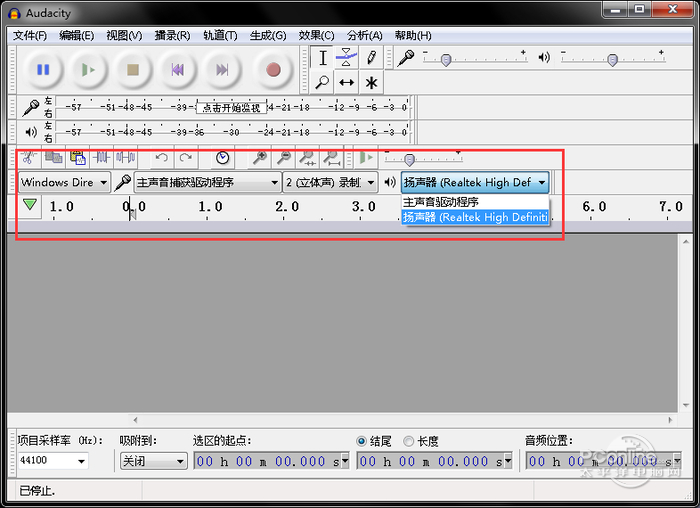This screenshot has width=700, height=508.
Task: Click the playback meter speaker icon
Action: 30,132
